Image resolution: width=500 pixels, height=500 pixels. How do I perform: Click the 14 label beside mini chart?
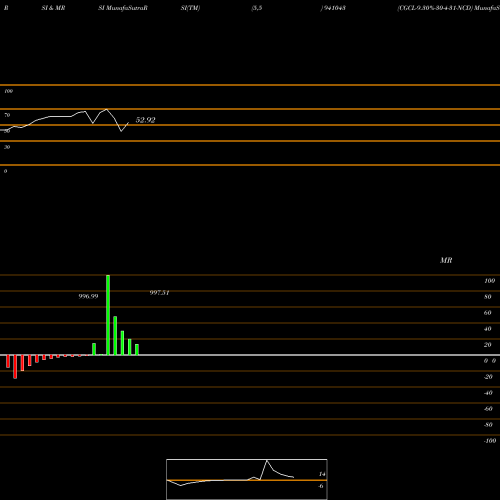(x=322, y=474)
